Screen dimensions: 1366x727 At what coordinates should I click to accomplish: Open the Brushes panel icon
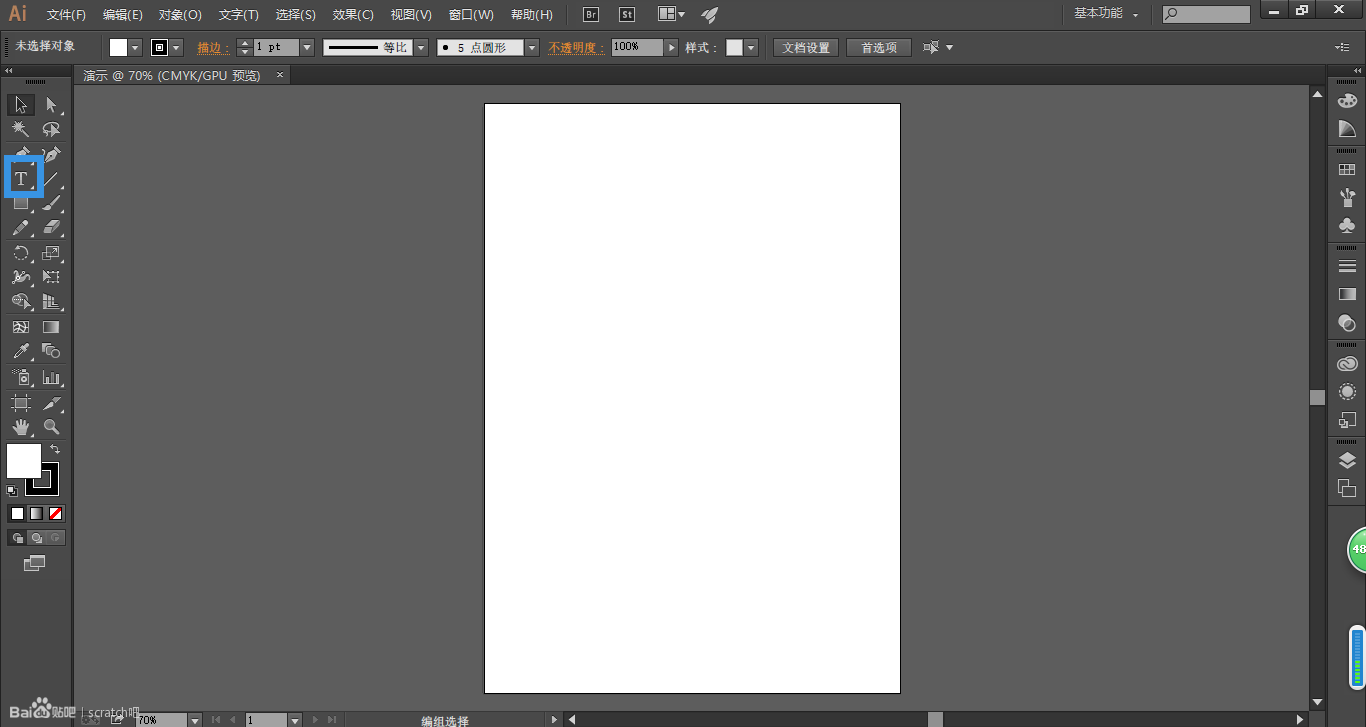[1347, 198]
